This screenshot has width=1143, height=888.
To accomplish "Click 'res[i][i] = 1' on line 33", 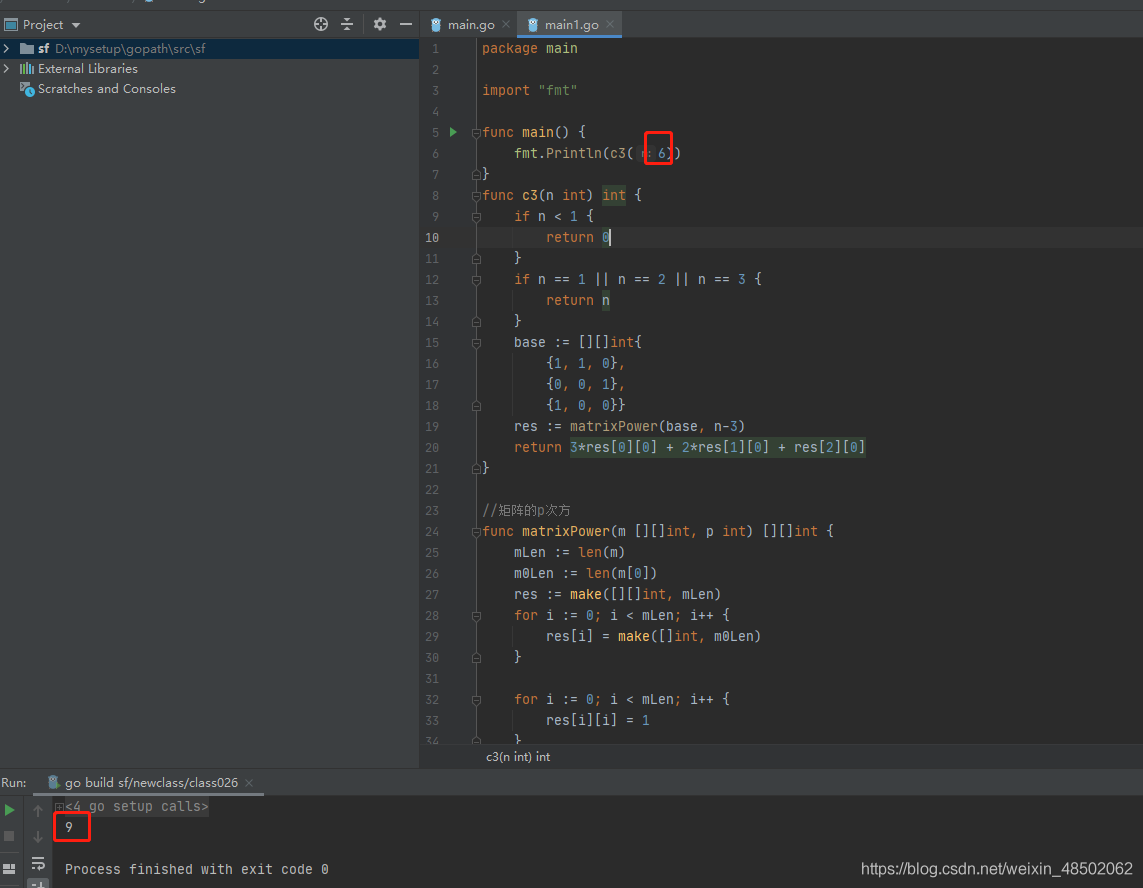I will point(598,720).
